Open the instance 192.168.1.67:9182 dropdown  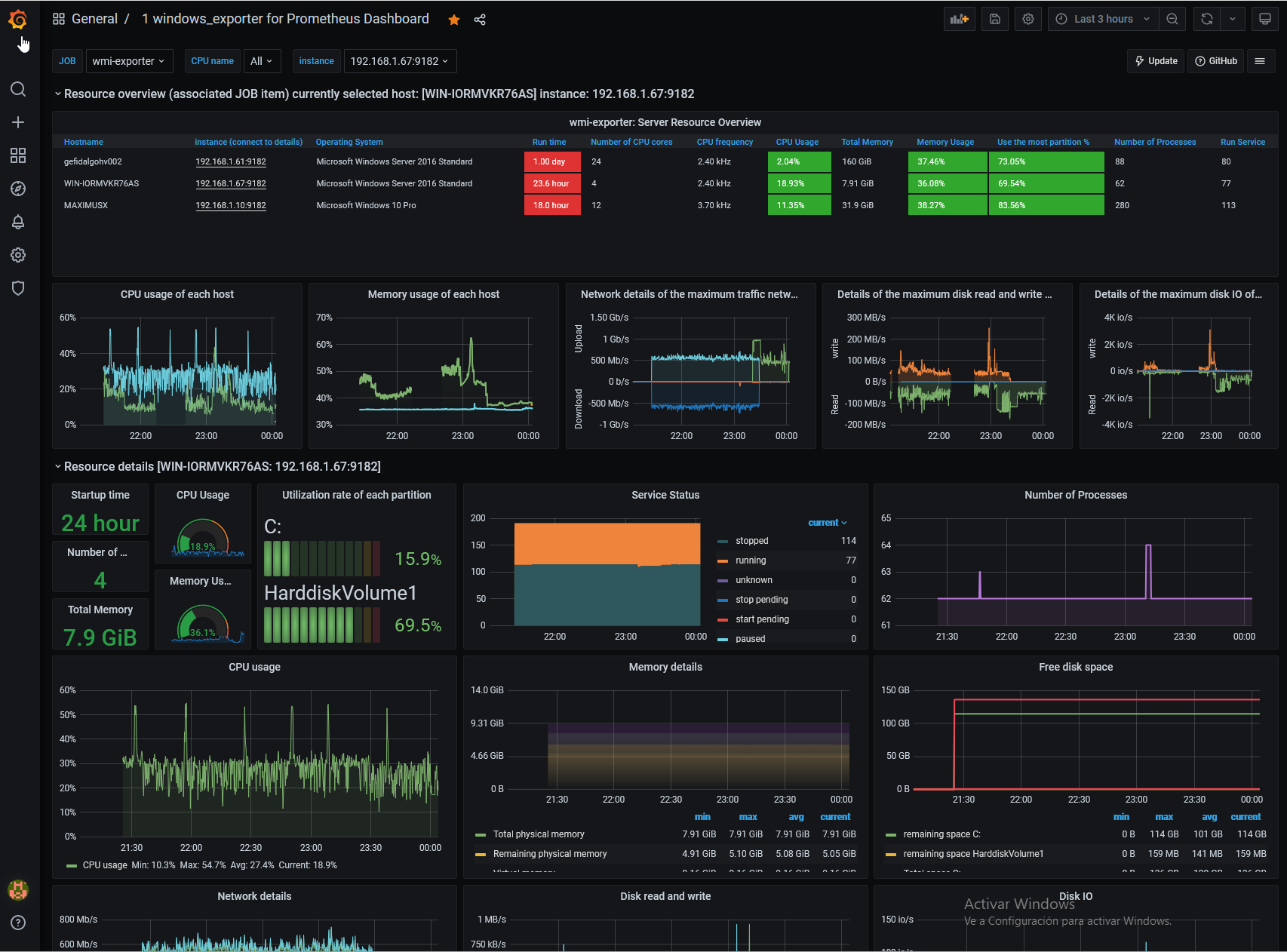click(400, 61)
